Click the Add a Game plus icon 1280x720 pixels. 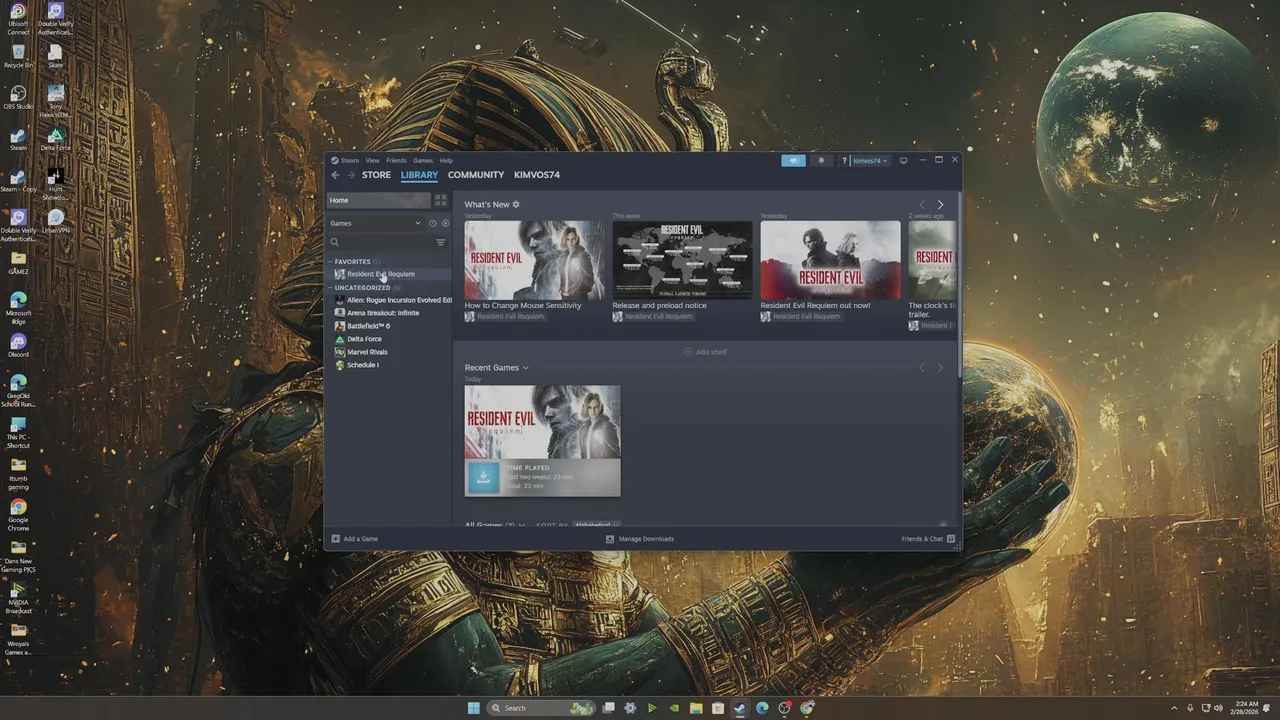pyautogui.click(x=336, y=539)
